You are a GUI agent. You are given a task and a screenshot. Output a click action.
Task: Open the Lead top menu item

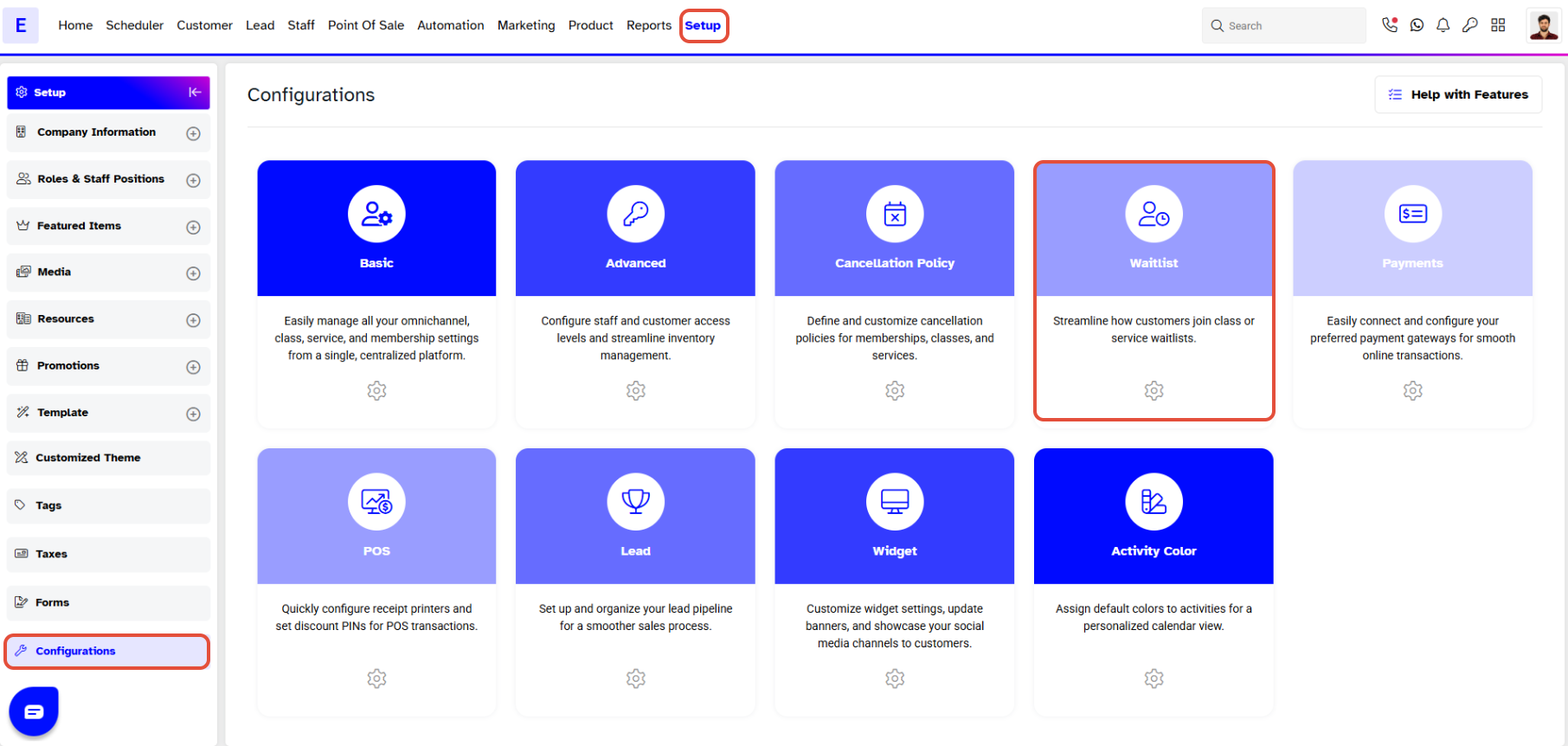(260, 25)
